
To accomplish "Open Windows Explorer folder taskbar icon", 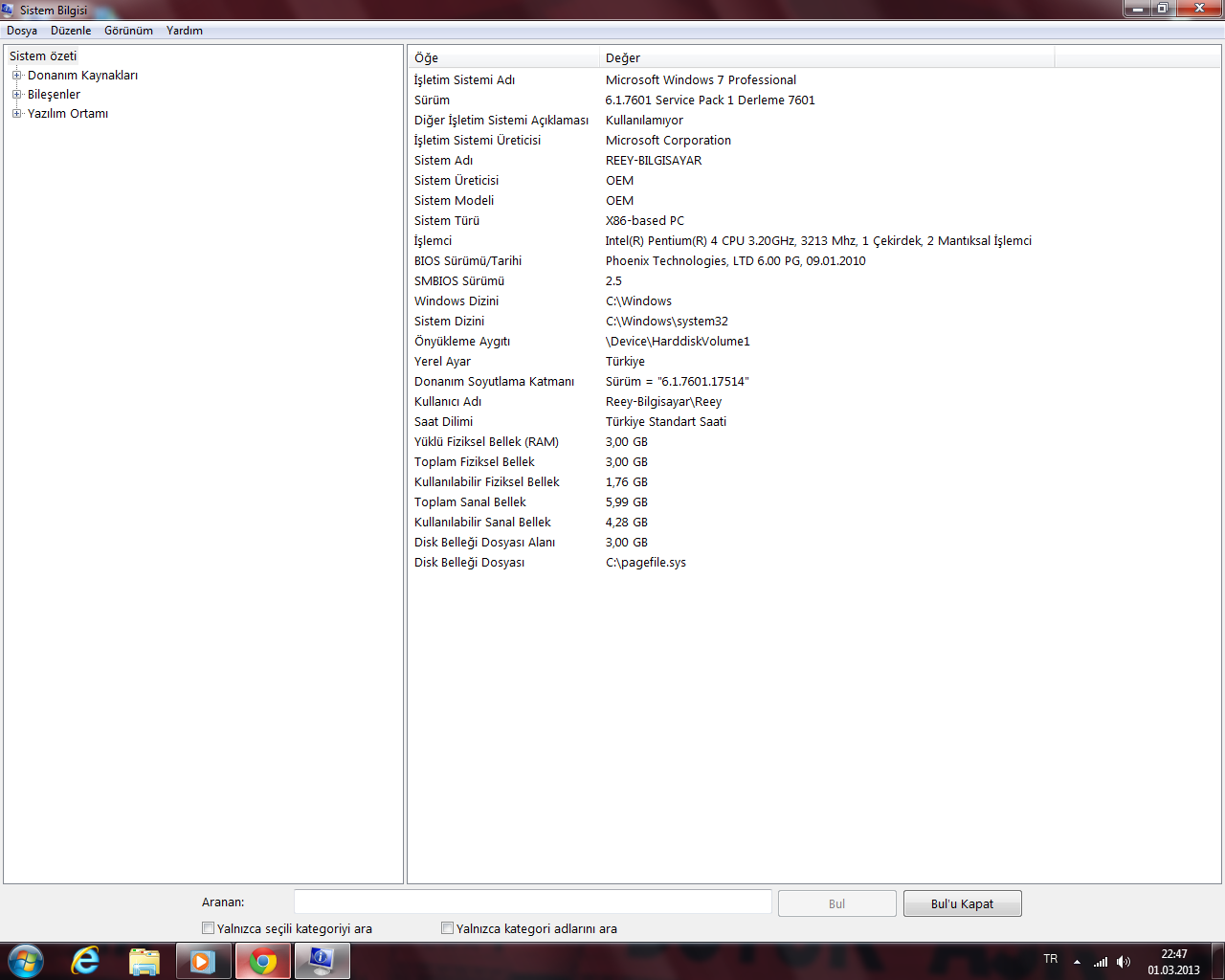I will (144, 961).
